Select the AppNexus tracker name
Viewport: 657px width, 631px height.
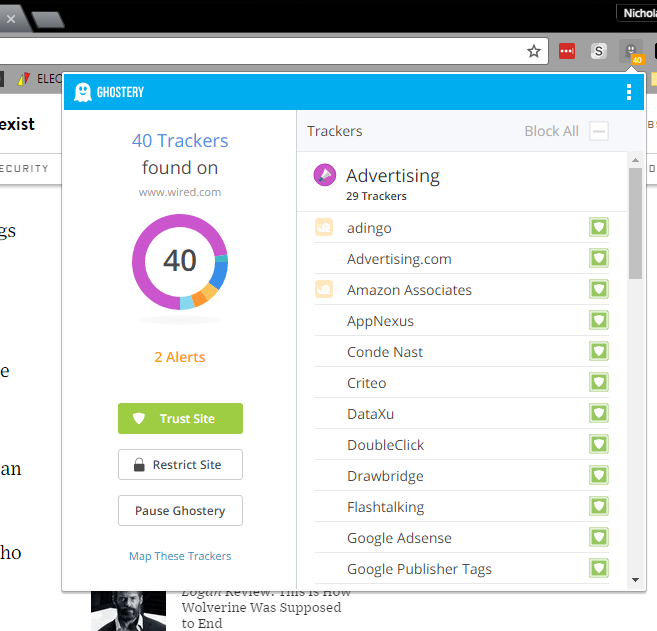coord(380,321)
